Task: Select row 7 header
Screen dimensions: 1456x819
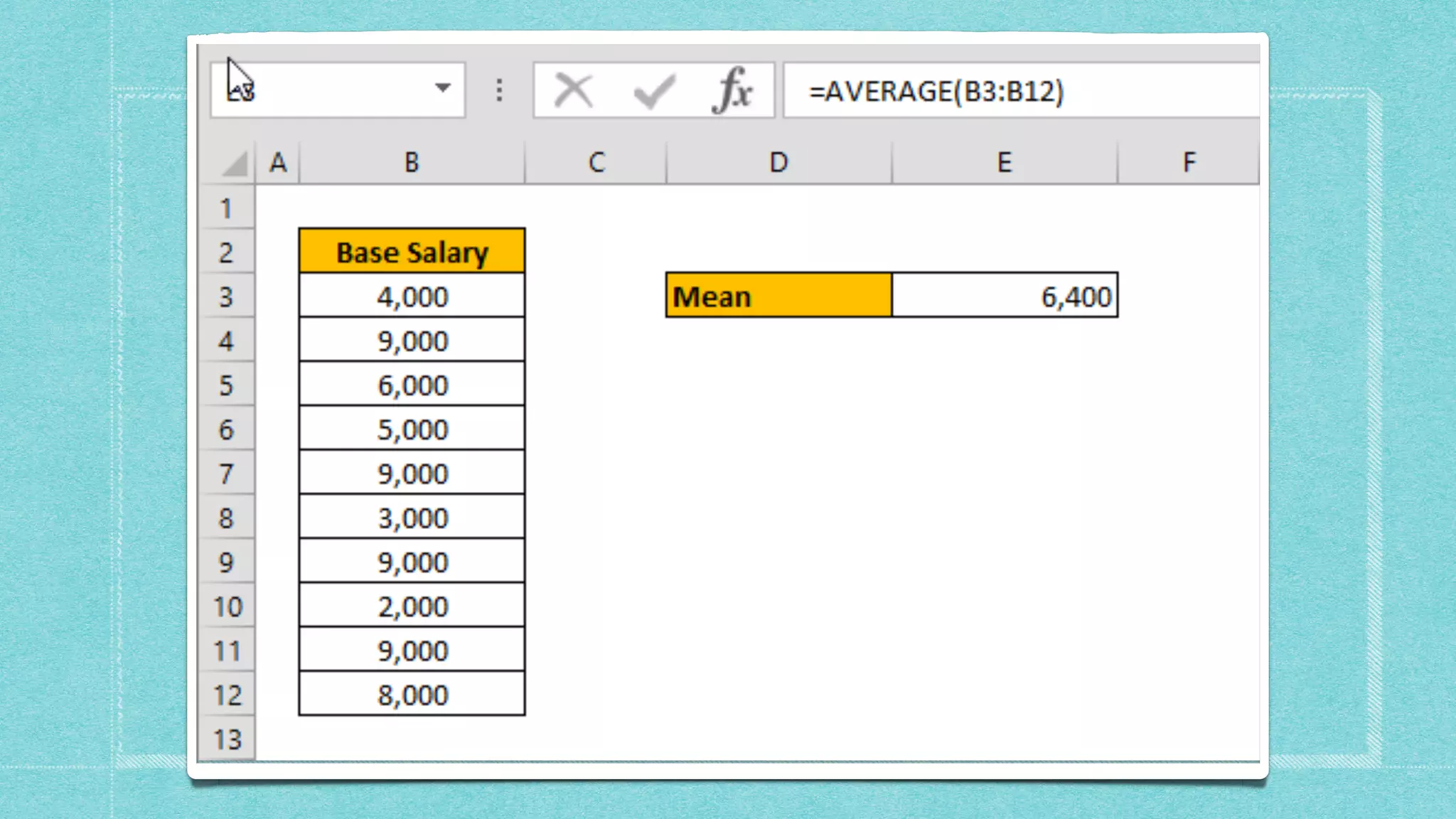Action: (226, 473)
